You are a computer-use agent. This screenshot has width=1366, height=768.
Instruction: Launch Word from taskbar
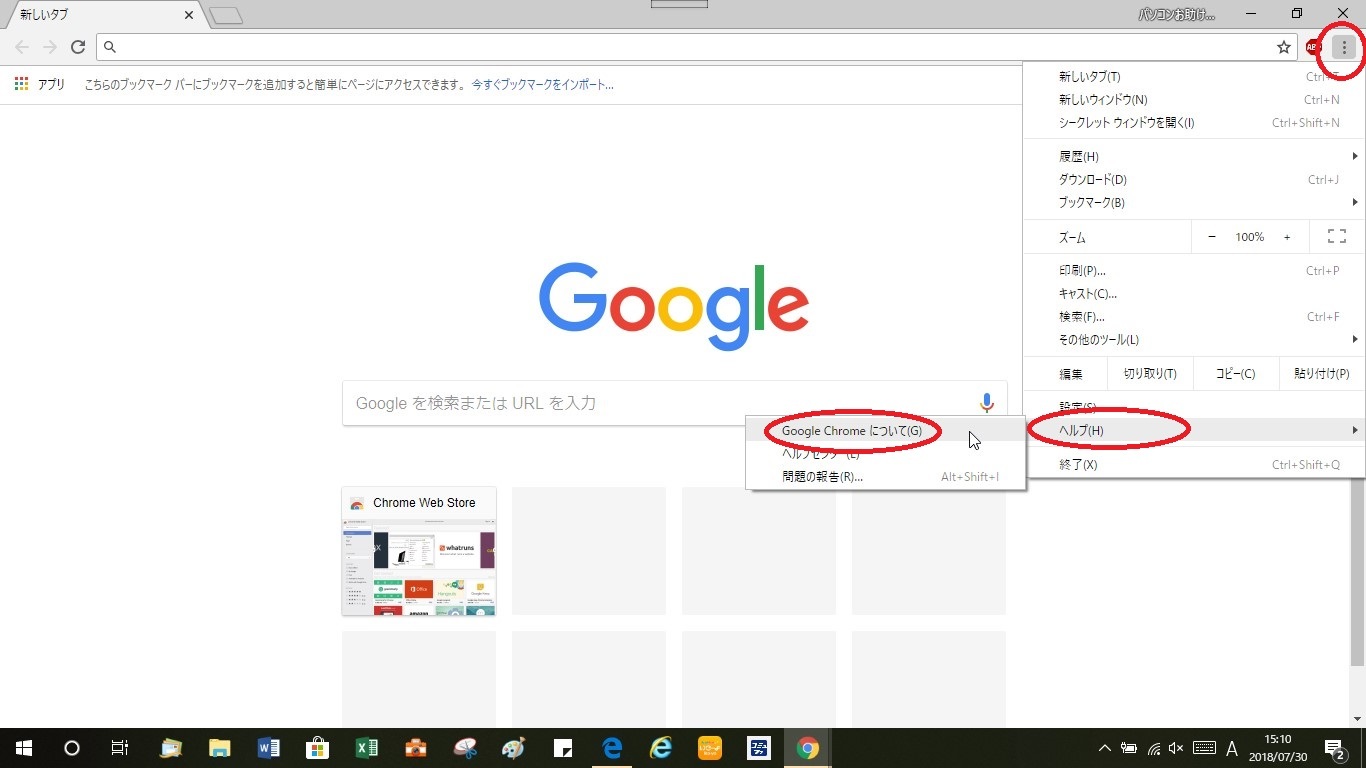269,748
